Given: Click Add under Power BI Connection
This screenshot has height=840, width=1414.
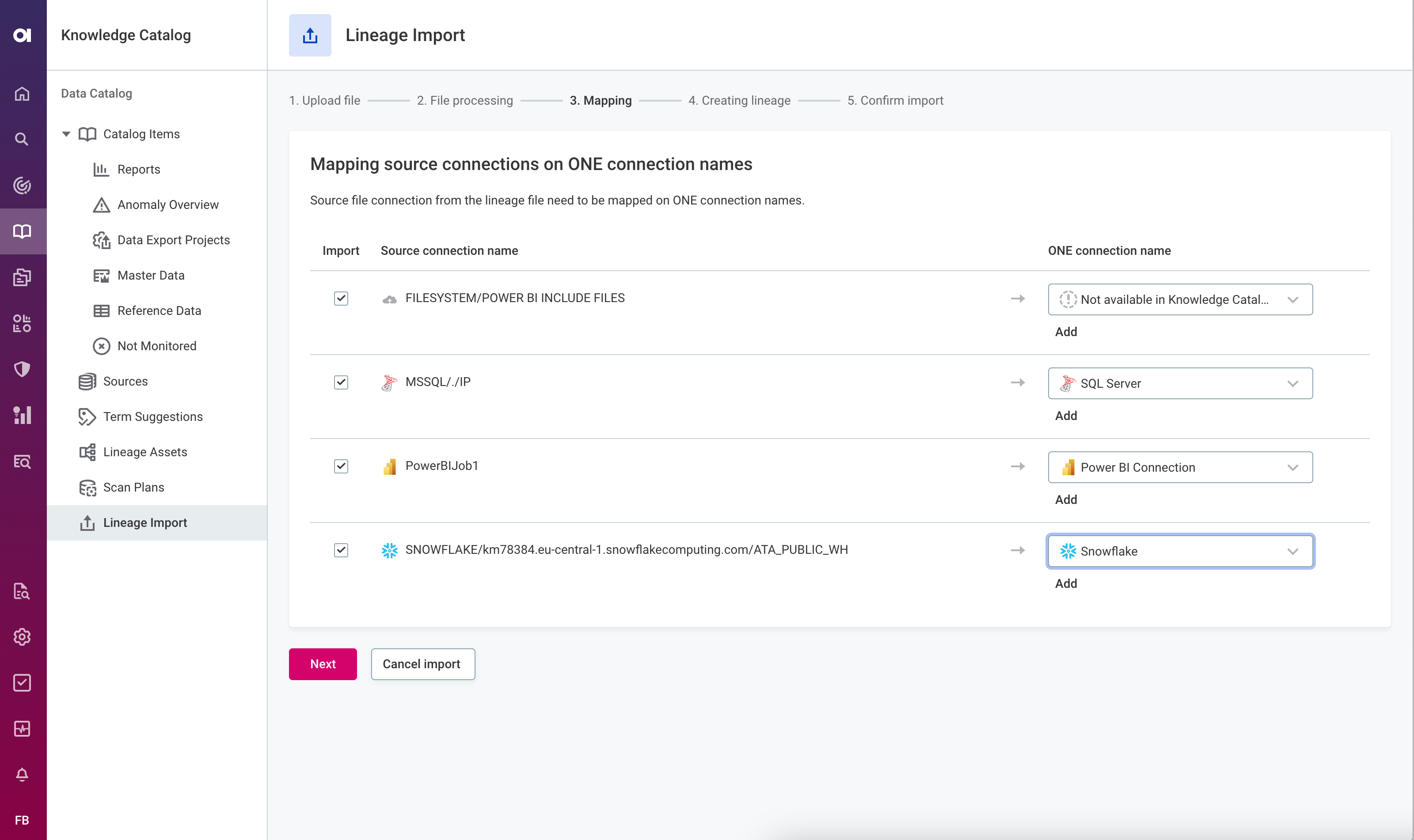Looking at the screenshot, I should pos(1066,499).
